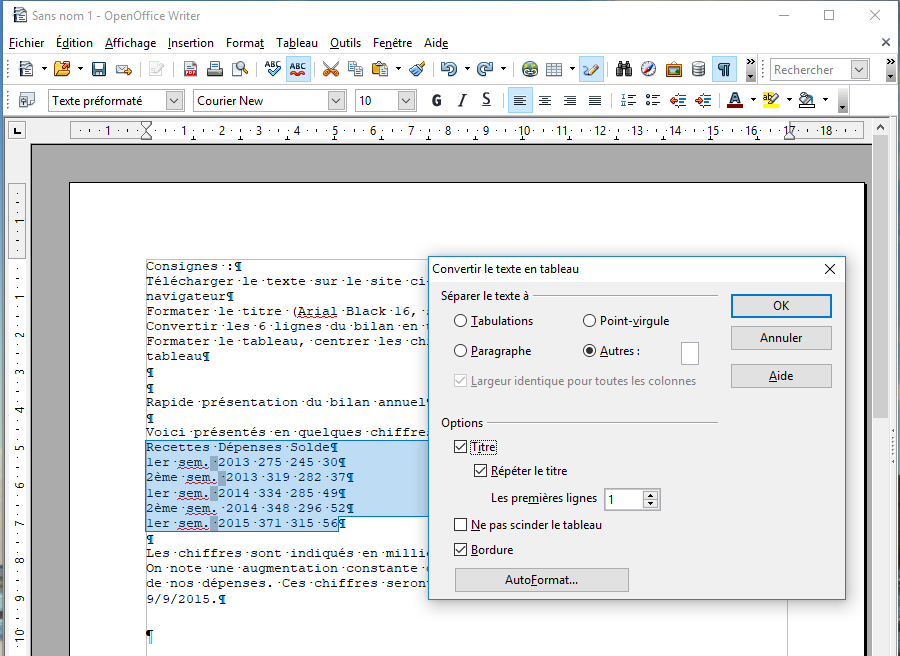Select the Point-virgule radio button
The image size is (900, 656).
click(589, 321)
